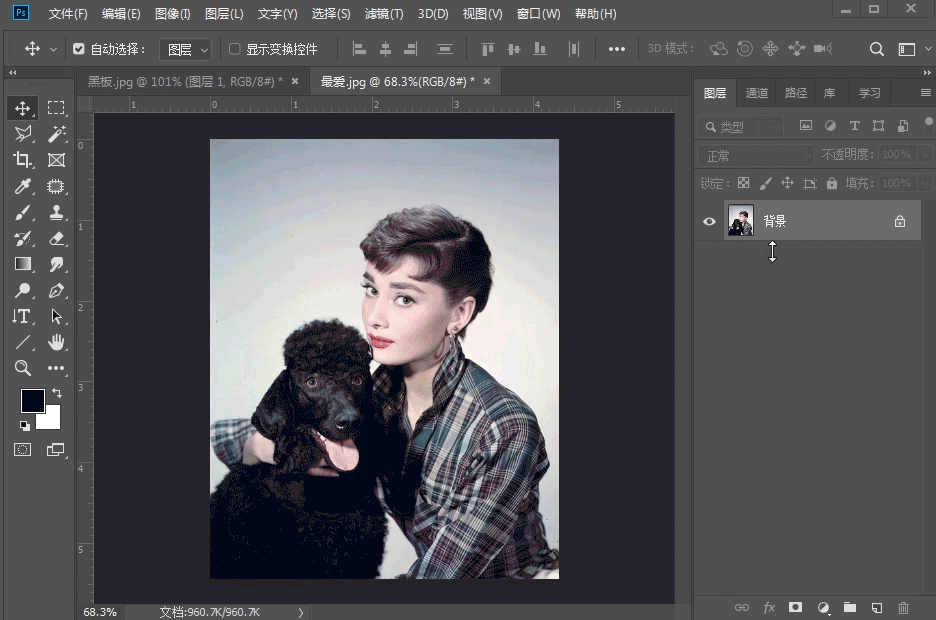Open the 滤镜(T) menu
The width and height of the screenshot is (936, 620).
(x=384, y=14)
